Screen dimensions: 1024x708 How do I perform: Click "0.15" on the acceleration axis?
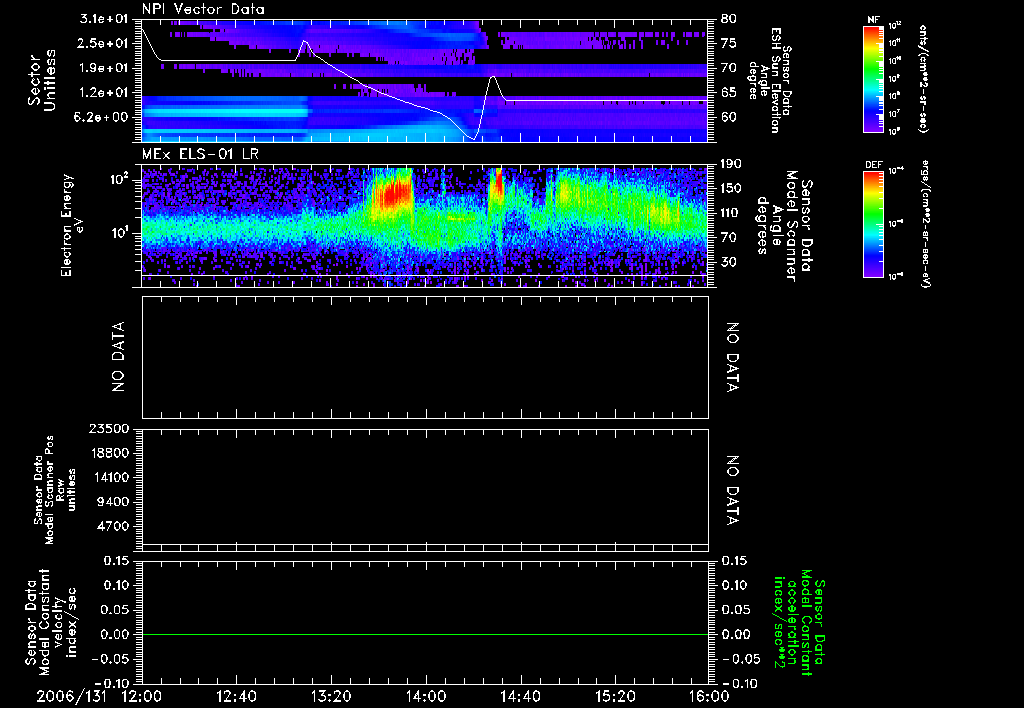click(x=734, y=561)
